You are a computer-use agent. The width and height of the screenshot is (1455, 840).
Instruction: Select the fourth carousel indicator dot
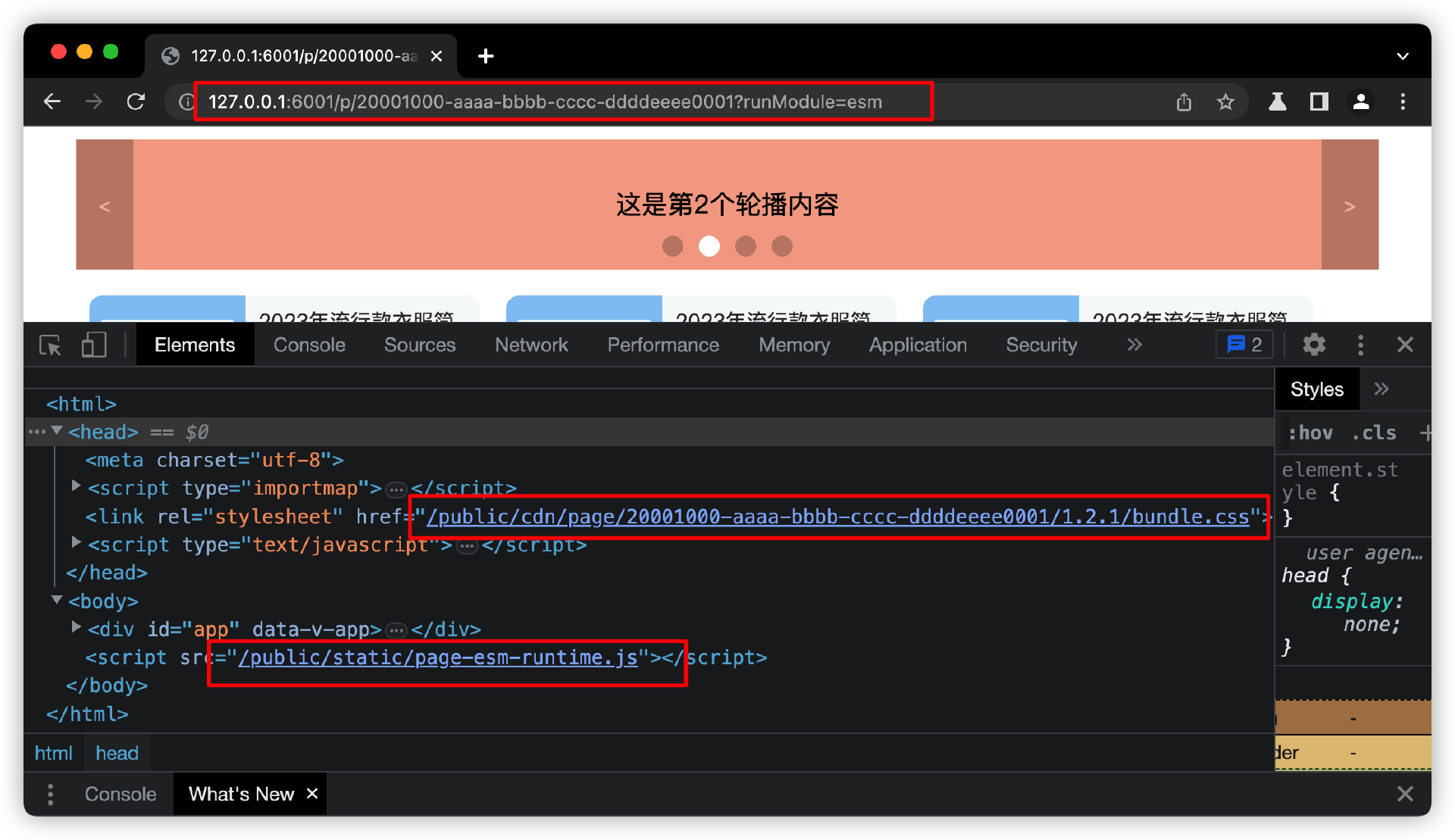[782, 246]
